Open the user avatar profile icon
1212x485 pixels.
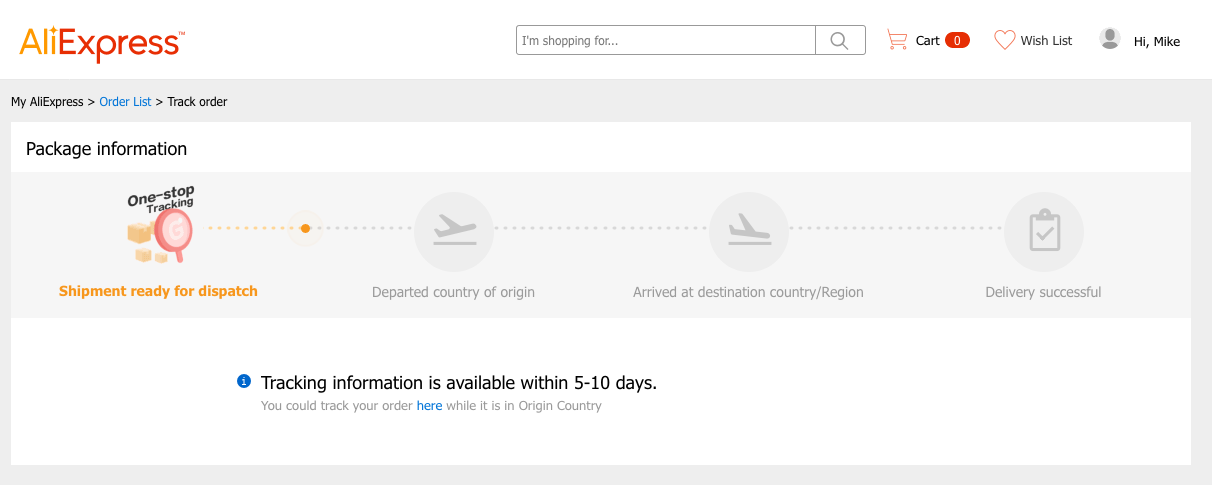point(1110,38)
